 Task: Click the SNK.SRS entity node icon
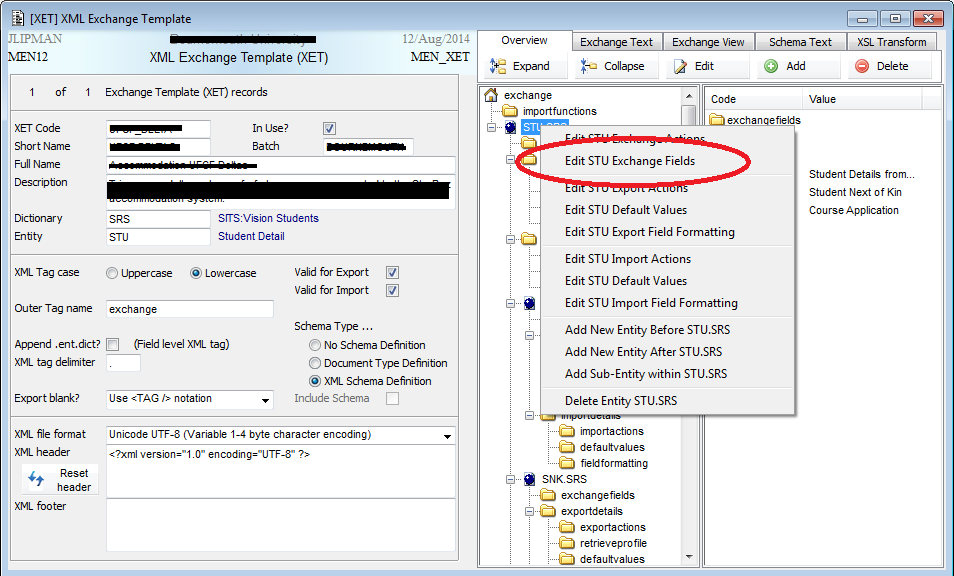click(529, 479)
